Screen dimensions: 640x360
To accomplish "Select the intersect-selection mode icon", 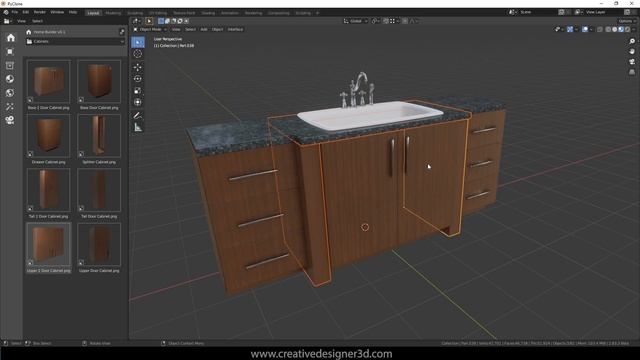I will 186,21.
